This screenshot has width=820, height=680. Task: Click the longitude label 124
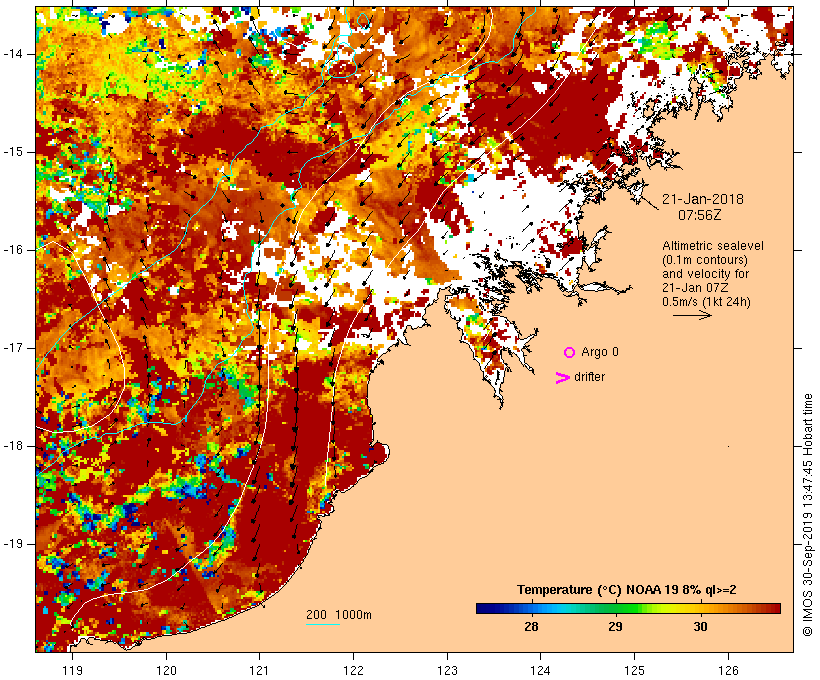540,670
